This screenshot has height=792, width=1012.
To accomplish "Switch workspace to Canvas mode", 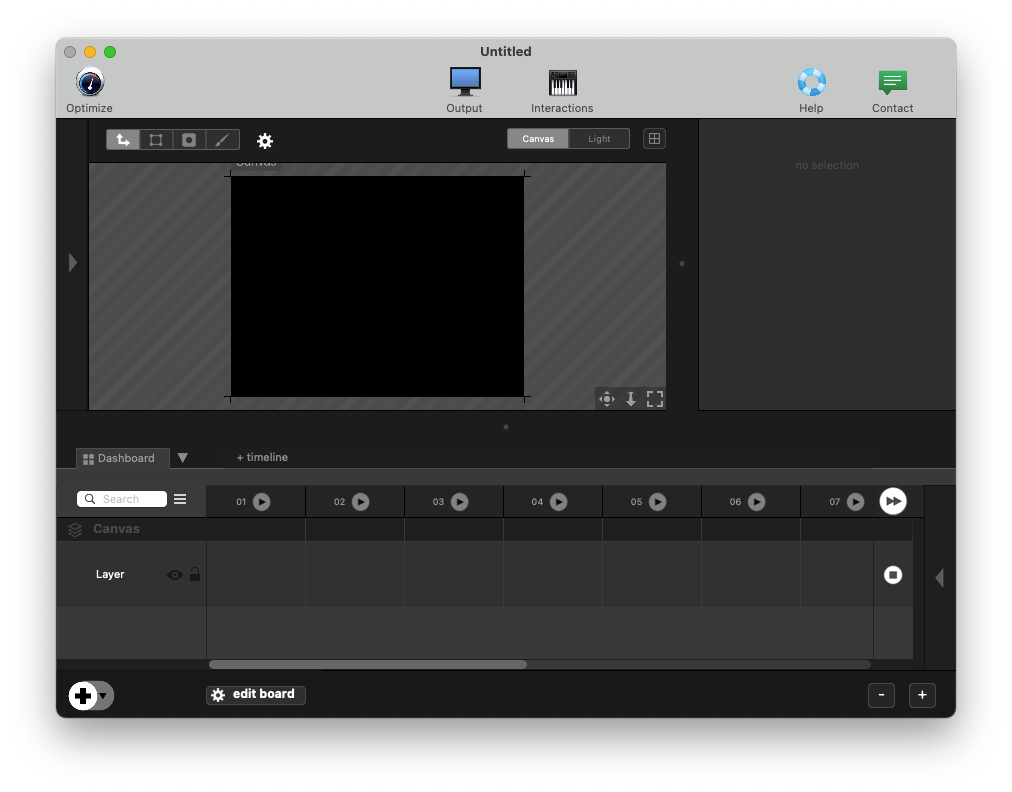I will 538,139.
